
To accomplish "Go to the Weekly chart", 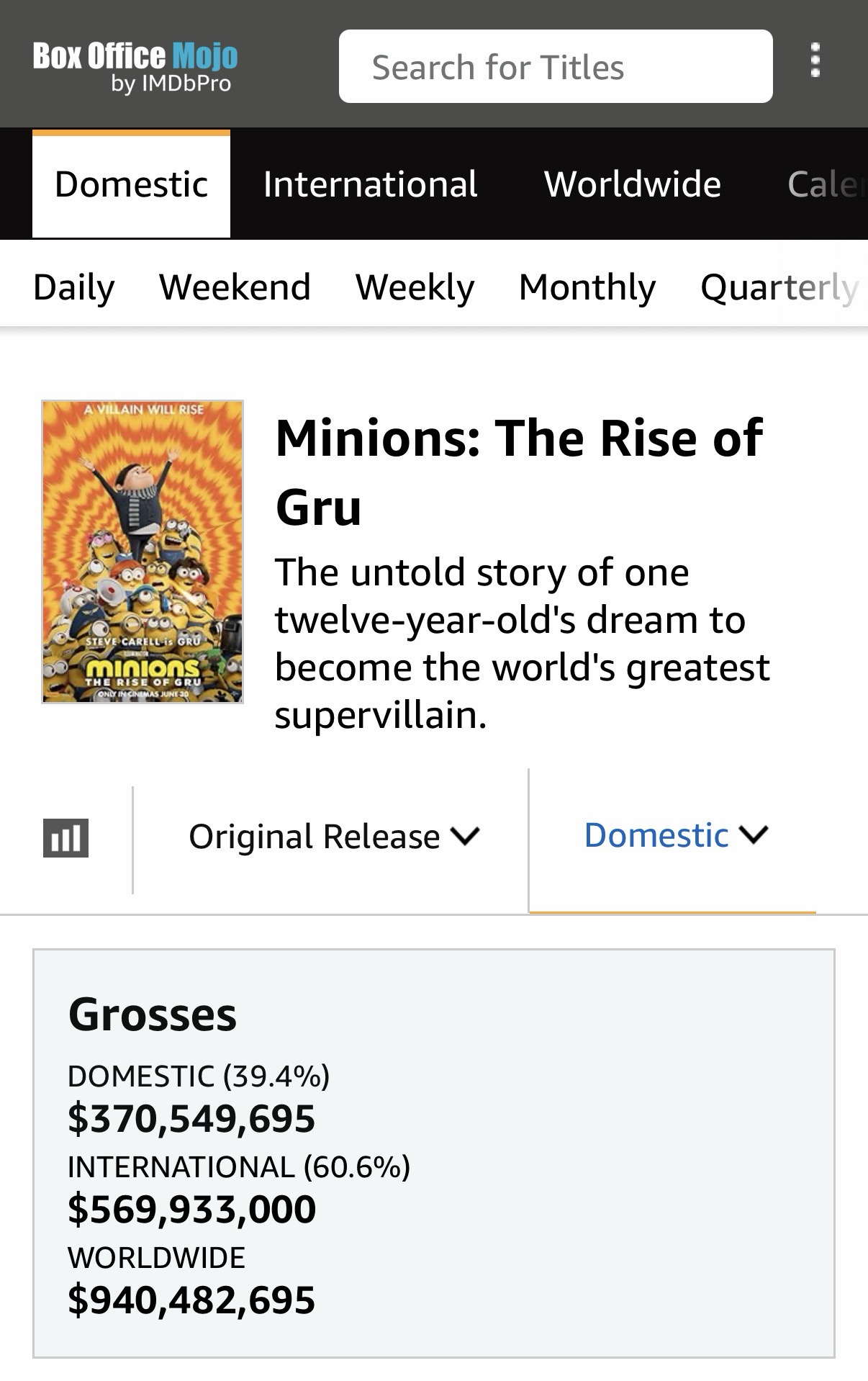I will (x=415, y=287).
